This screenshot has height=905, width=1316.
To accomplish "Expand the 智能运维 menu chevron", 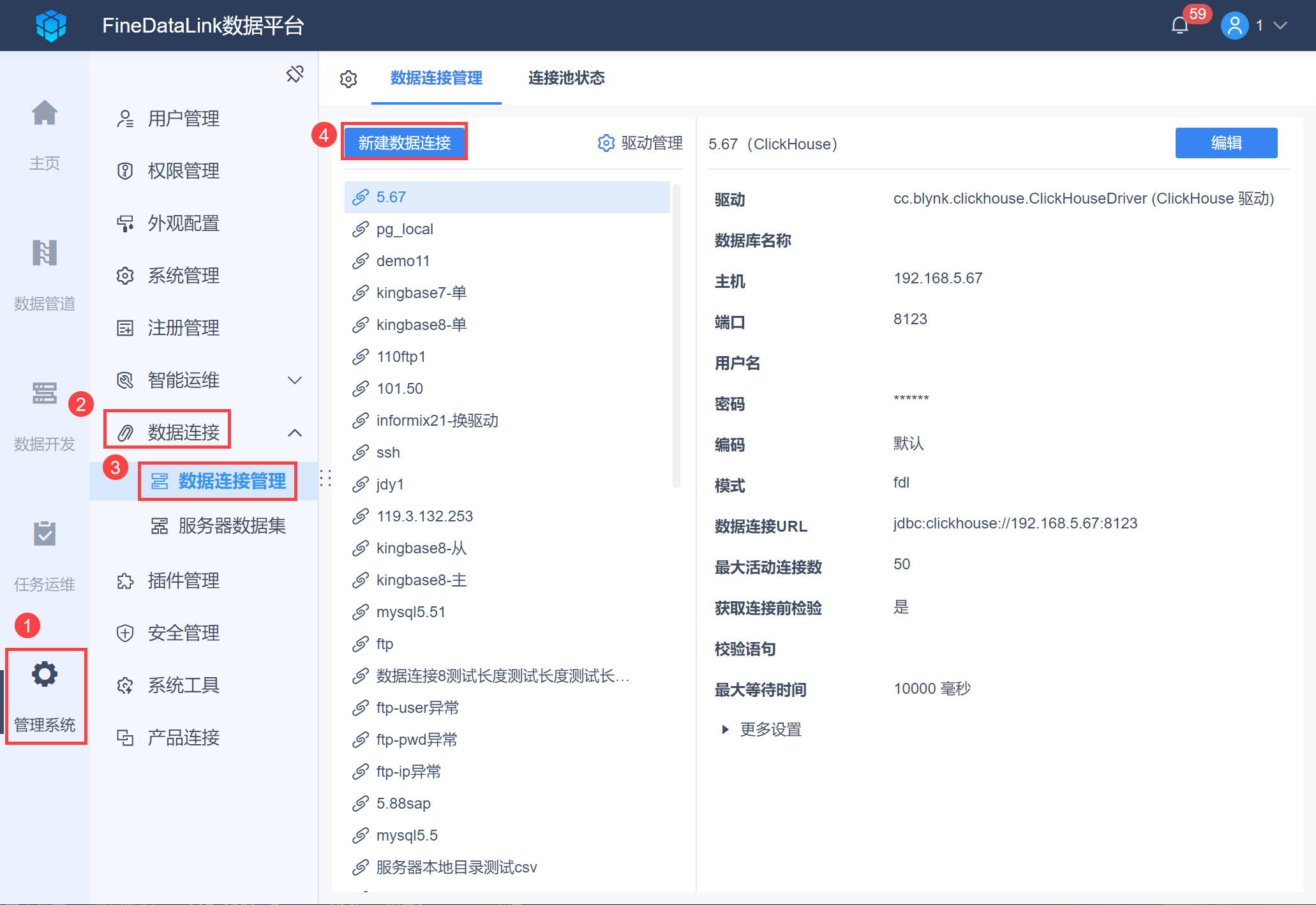I will [295, 380].
